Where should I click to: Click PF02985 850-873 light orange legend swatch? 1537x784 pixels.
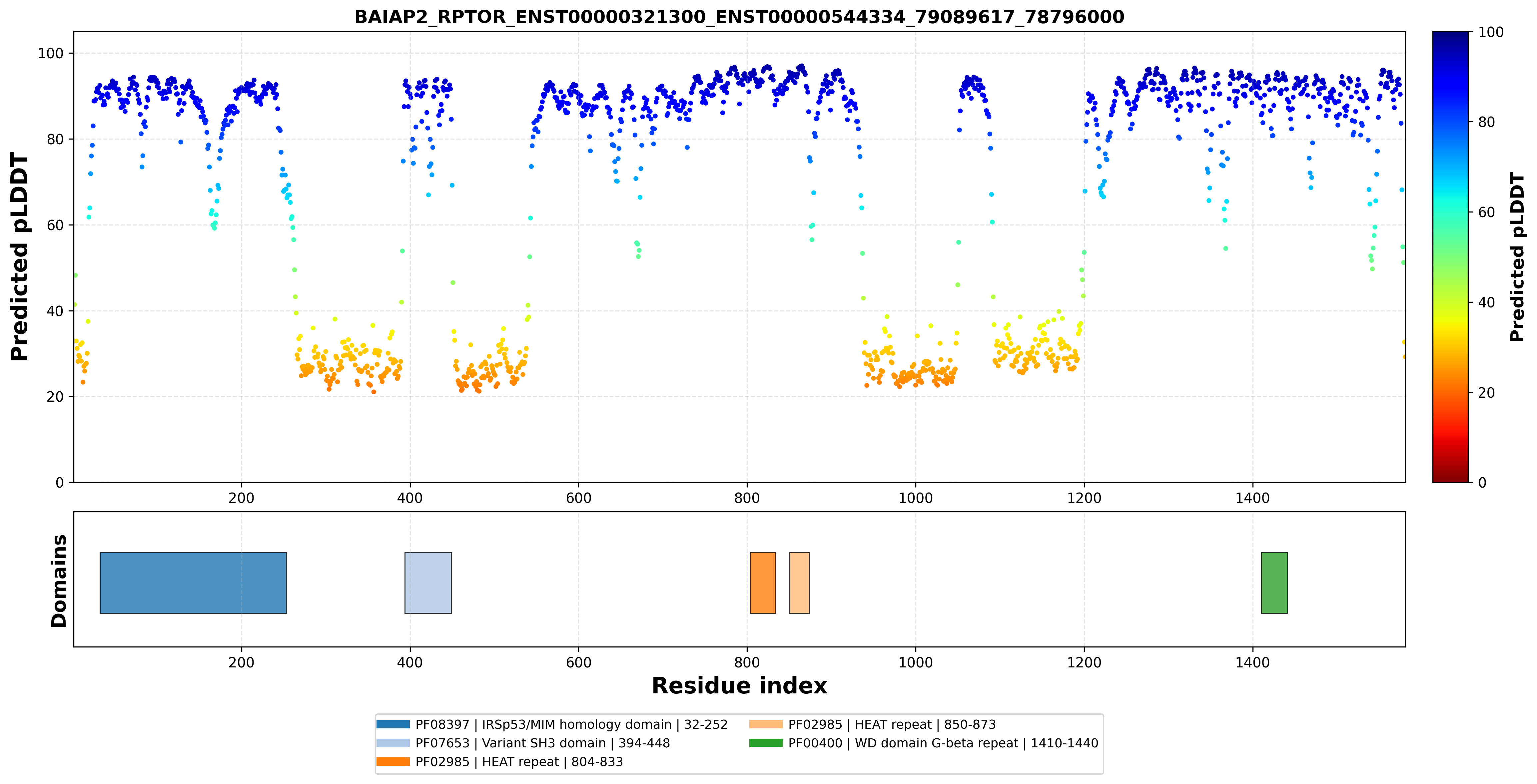click(766, 724)
